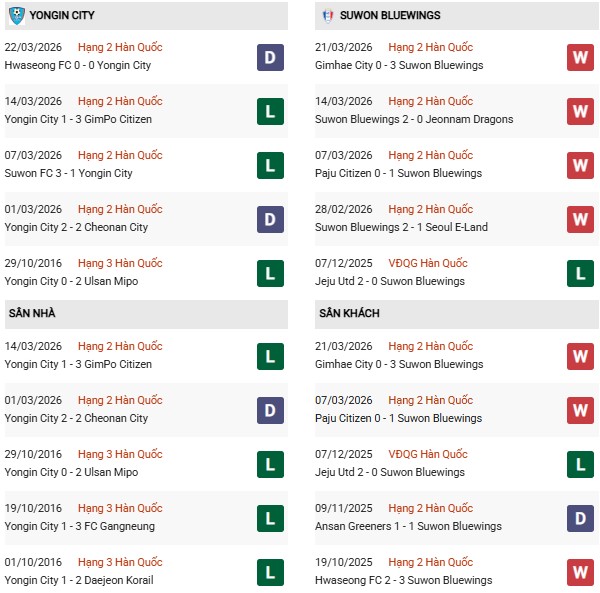Select the SÂN NHÀ section header
Image resolution: width=600 pixels, height=593 pixels.
coord(32,314)
